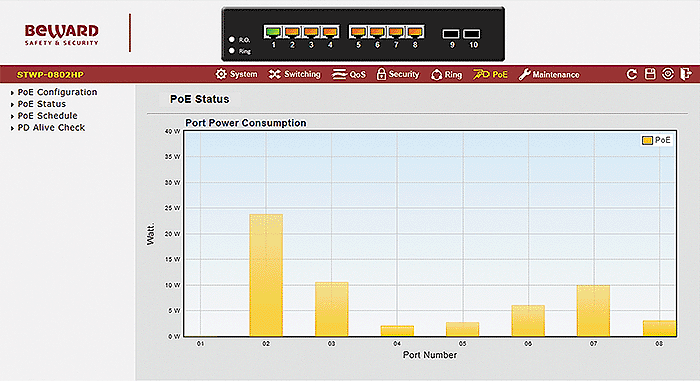Click the refresh icon in red bar
The image size is (700, 381).
[632, 74]
